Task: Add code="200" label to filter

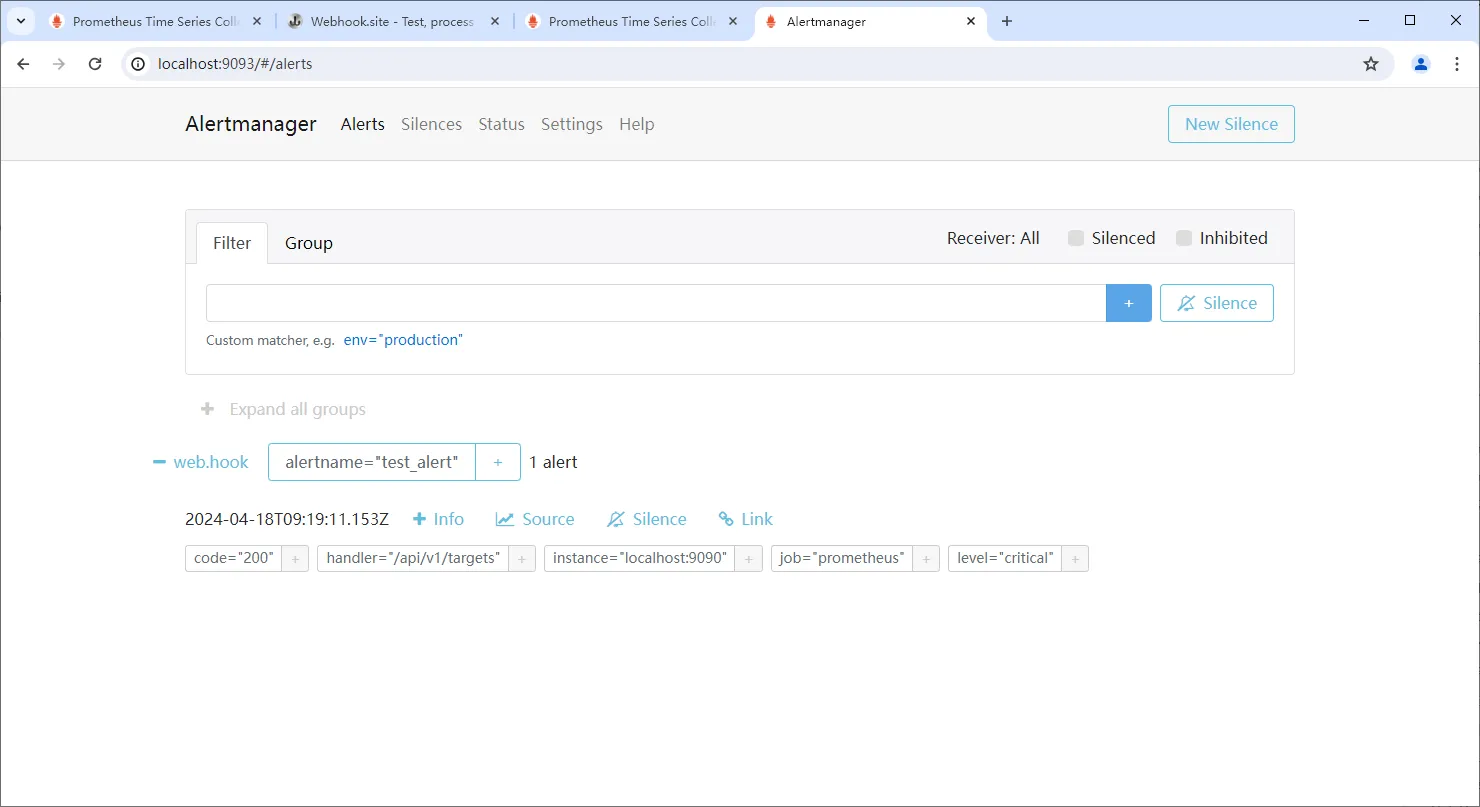Action: 295,559
